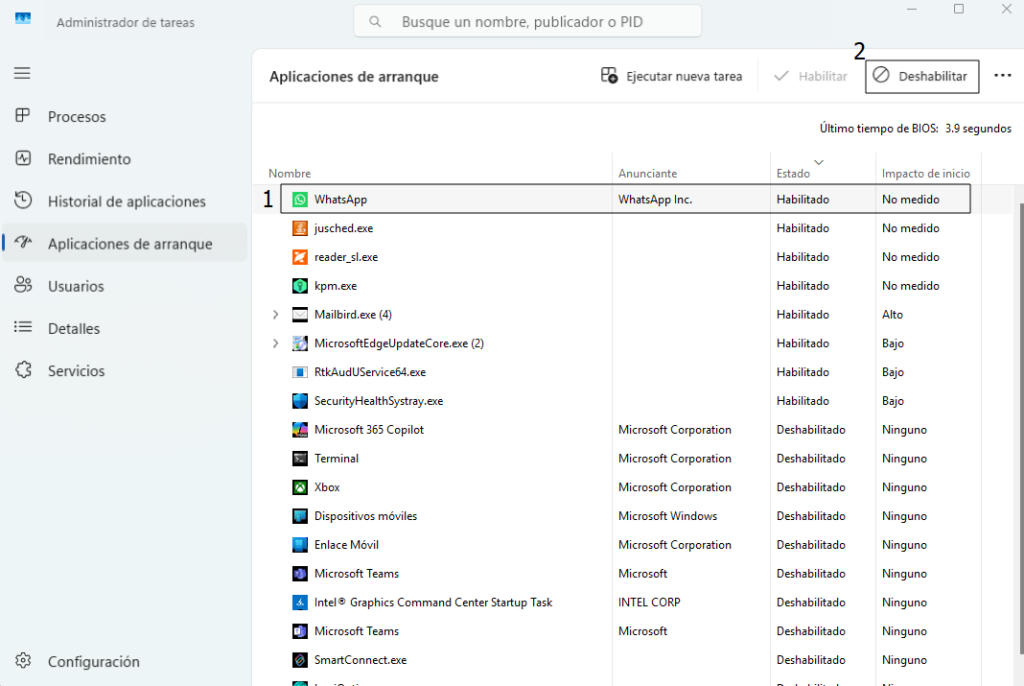This screenshot has height=686, width=1024.
Task: Click the Xbox app icon in the list
Action: coord(300,487)
